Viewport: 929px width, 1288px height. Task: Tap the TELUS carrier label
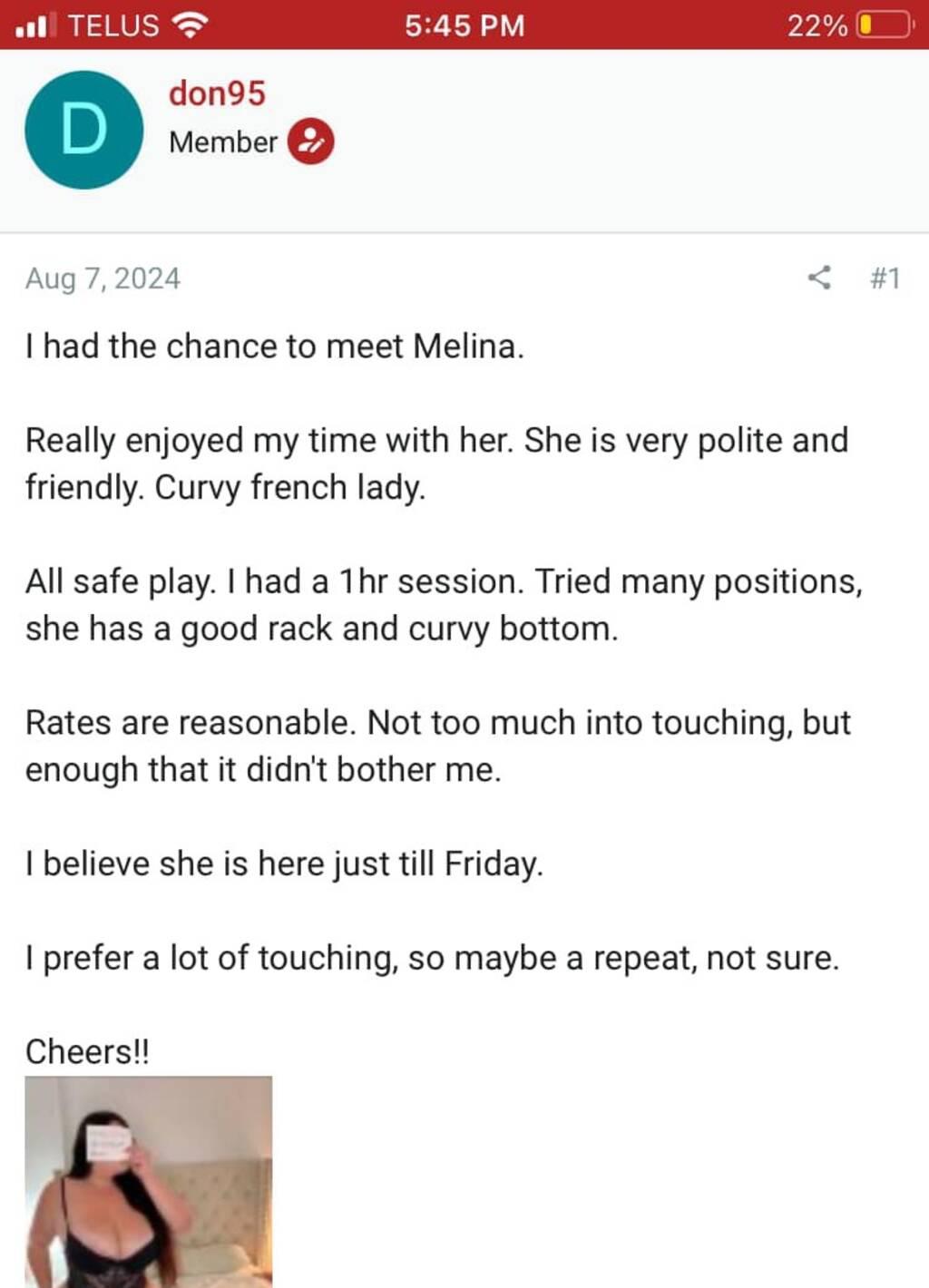click(x=113, y=25)
